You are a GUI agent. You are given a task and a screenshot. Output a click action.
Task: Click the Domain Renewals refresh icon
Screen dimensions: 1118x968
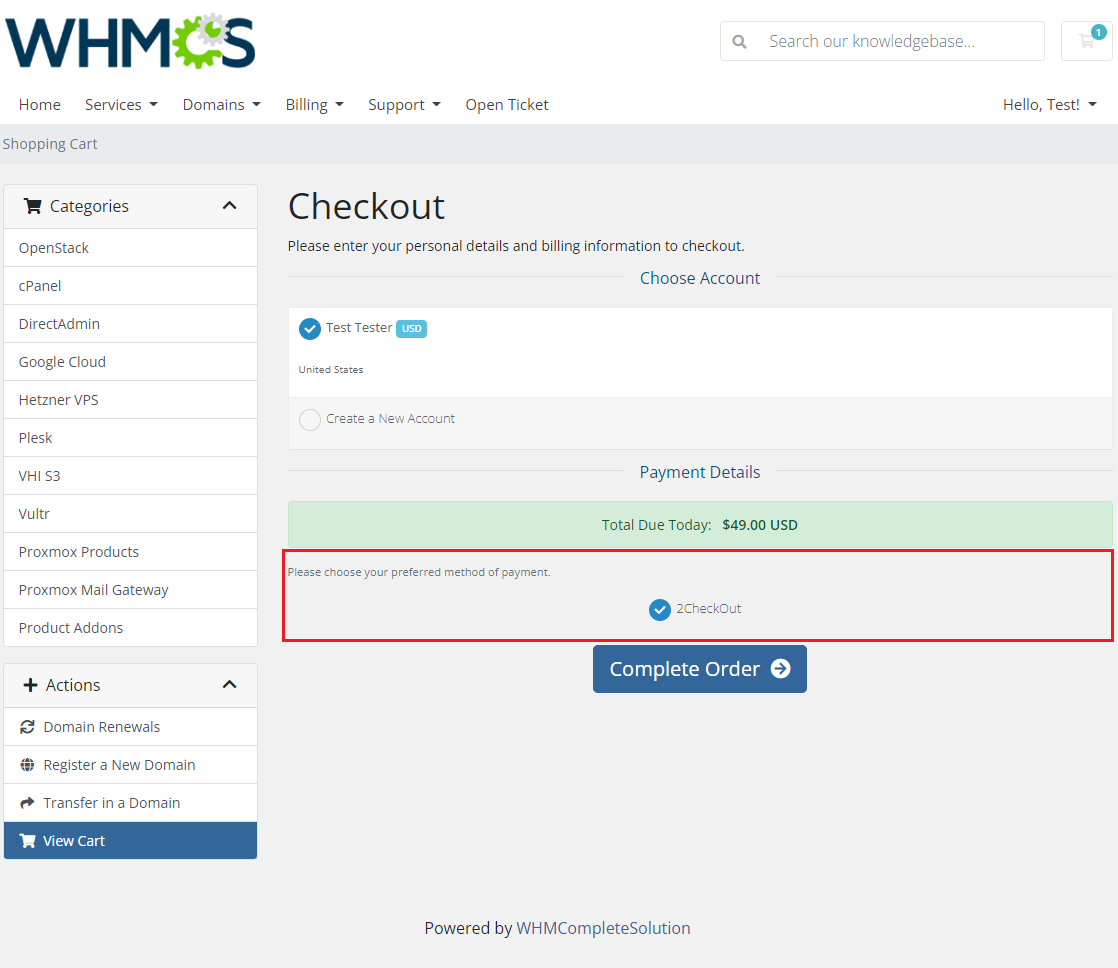[27, 727]
